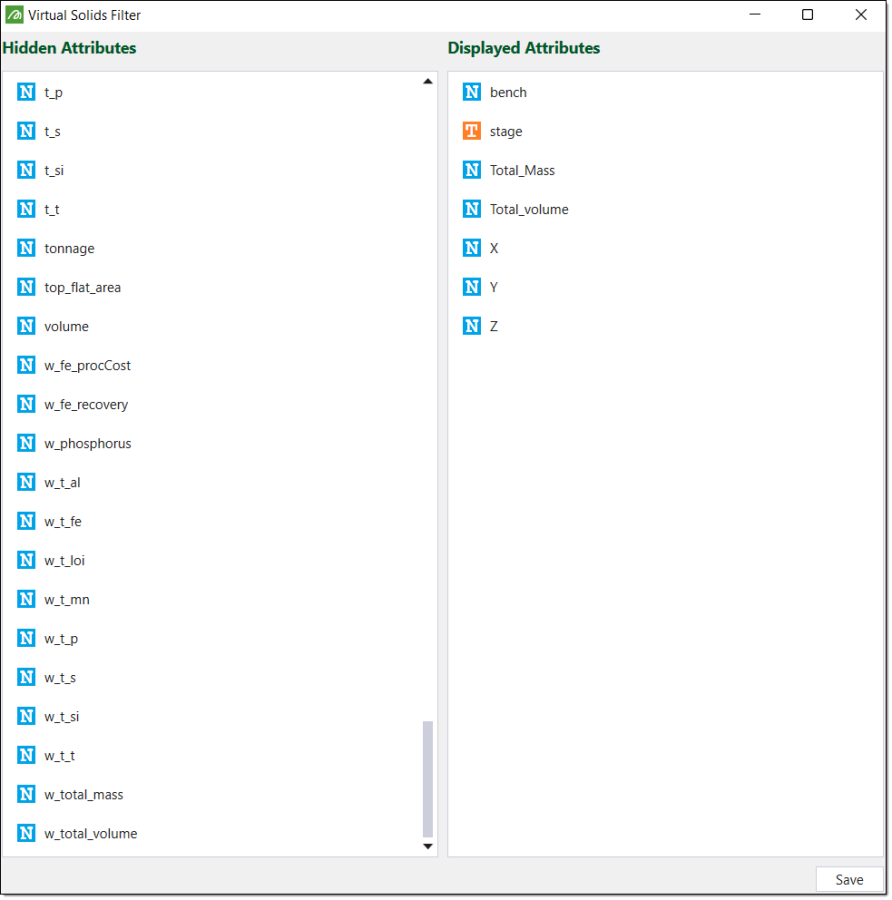This screenshot has height=900, width=892.
Task: Click the N icon next to w_t_s
Action: click(26, 677)
